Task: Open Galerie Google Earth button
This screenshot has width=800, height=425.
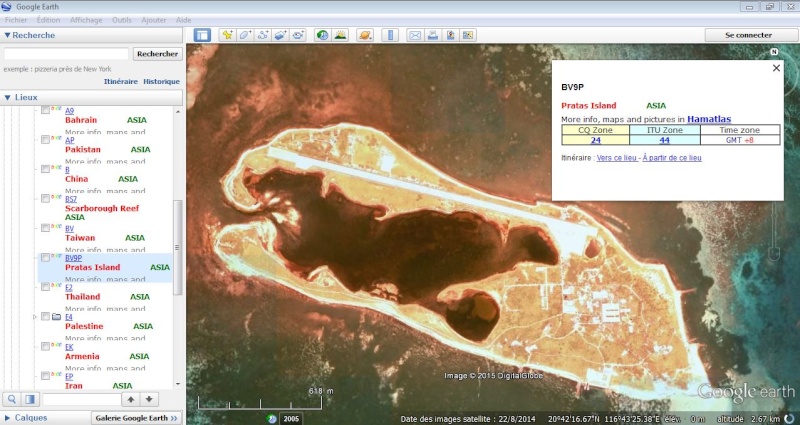Action: coord(137,418)
